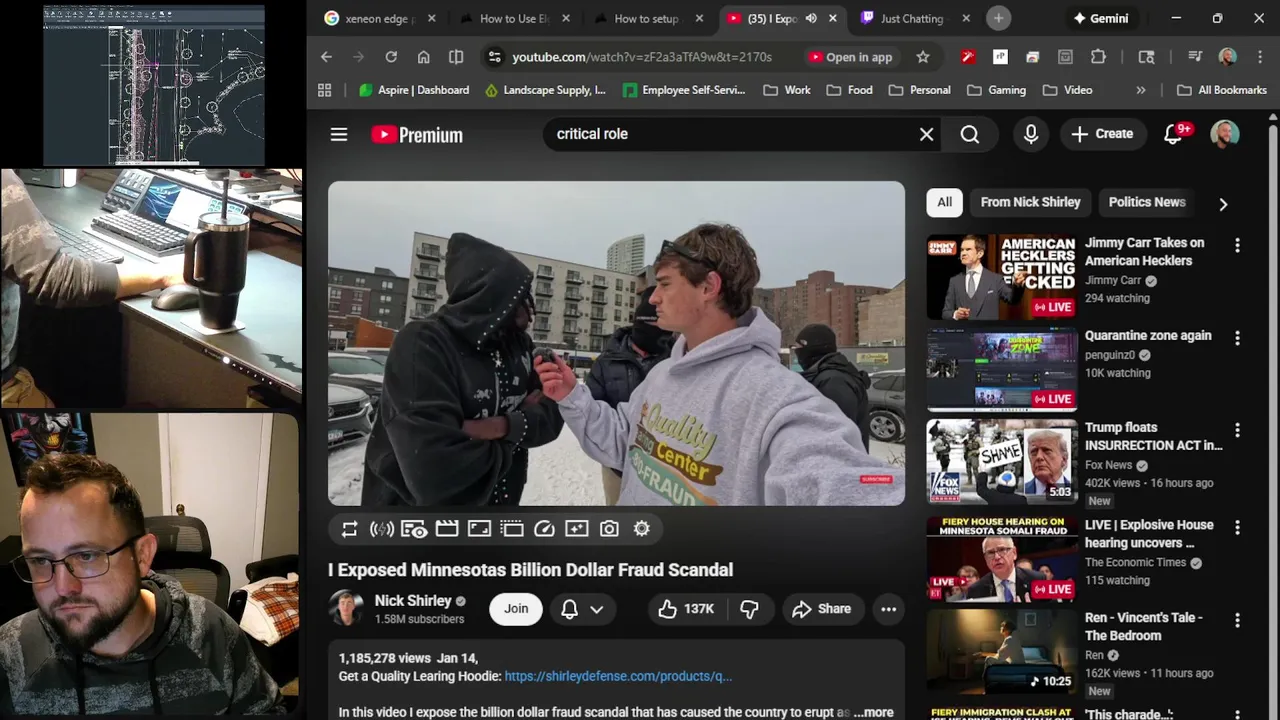Switch to the Just Chatting Twitch tab
1280x720 pixels.
(x=915, y=19)
